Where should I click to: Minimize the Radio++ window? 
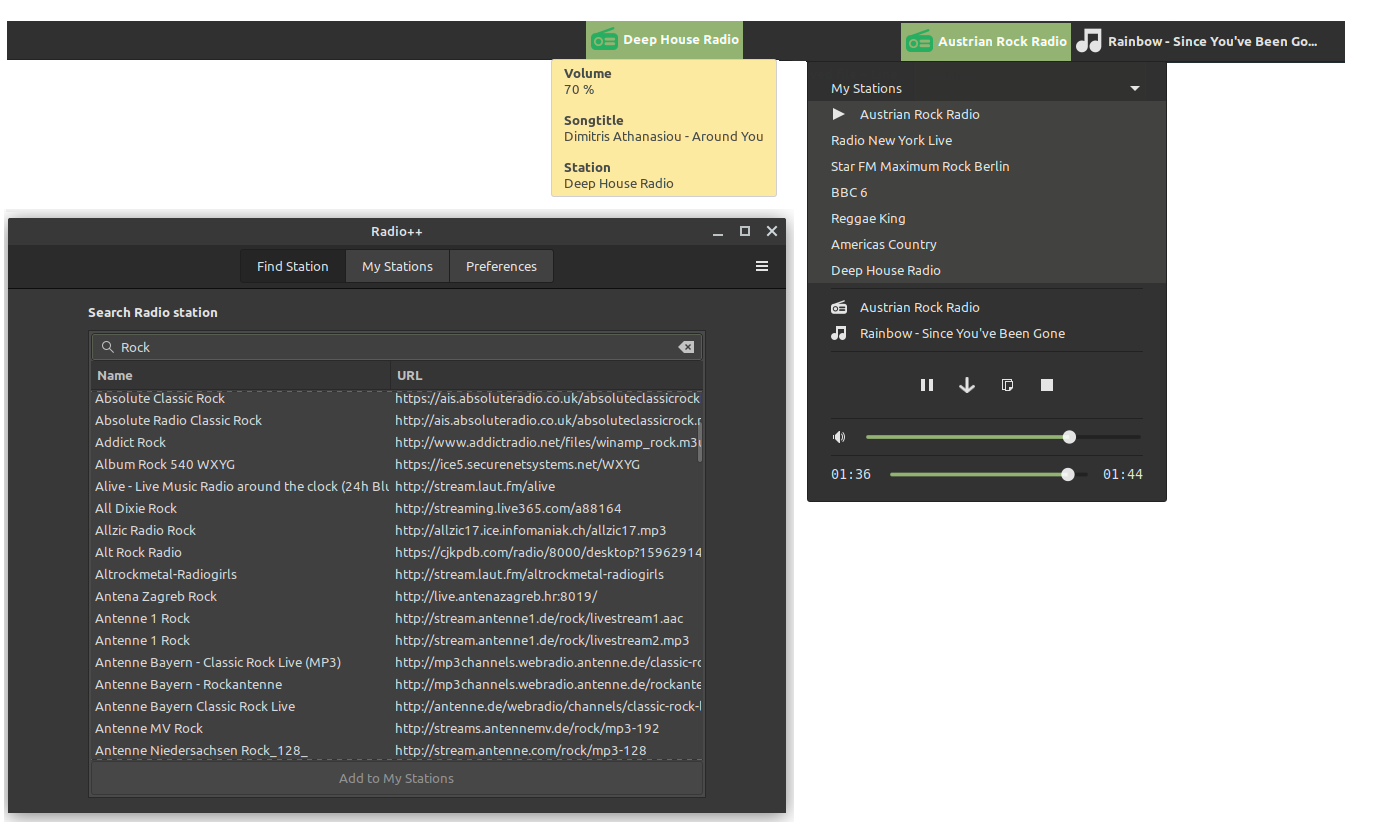tap(717, 232)
